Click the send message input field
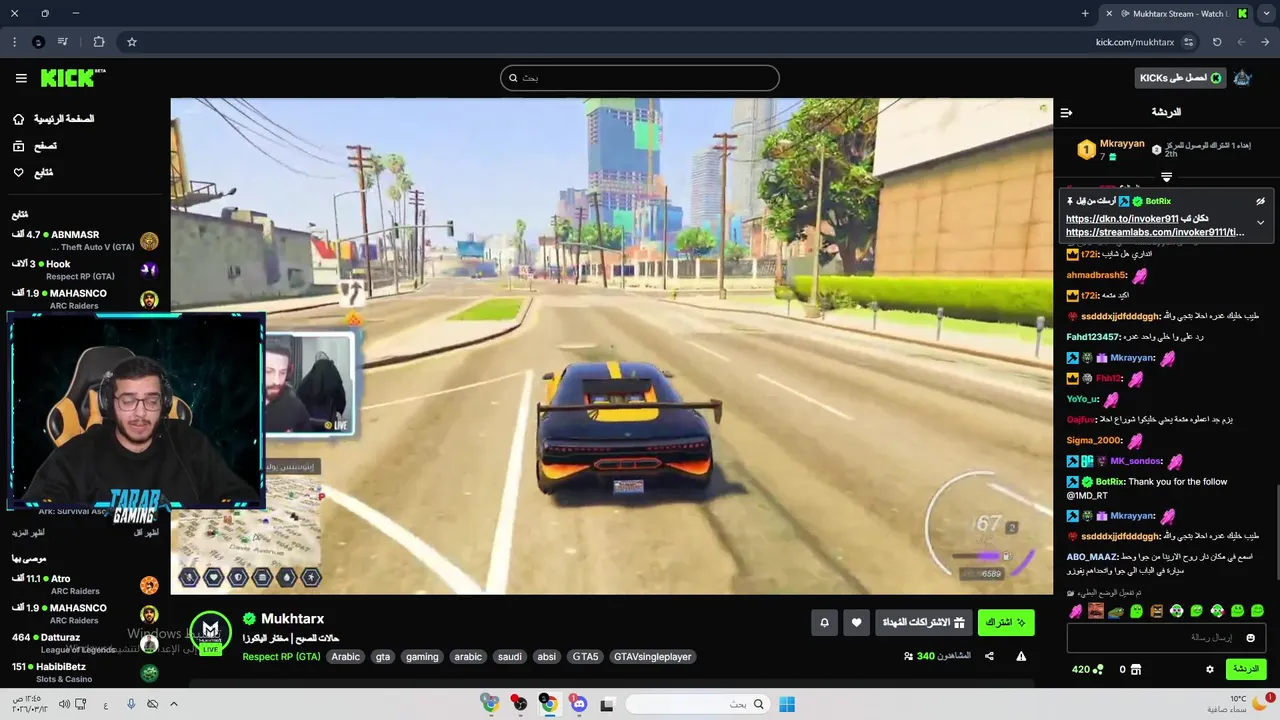The width and height of the screenshot is (1280, 720). click(x=1166, y=637)
